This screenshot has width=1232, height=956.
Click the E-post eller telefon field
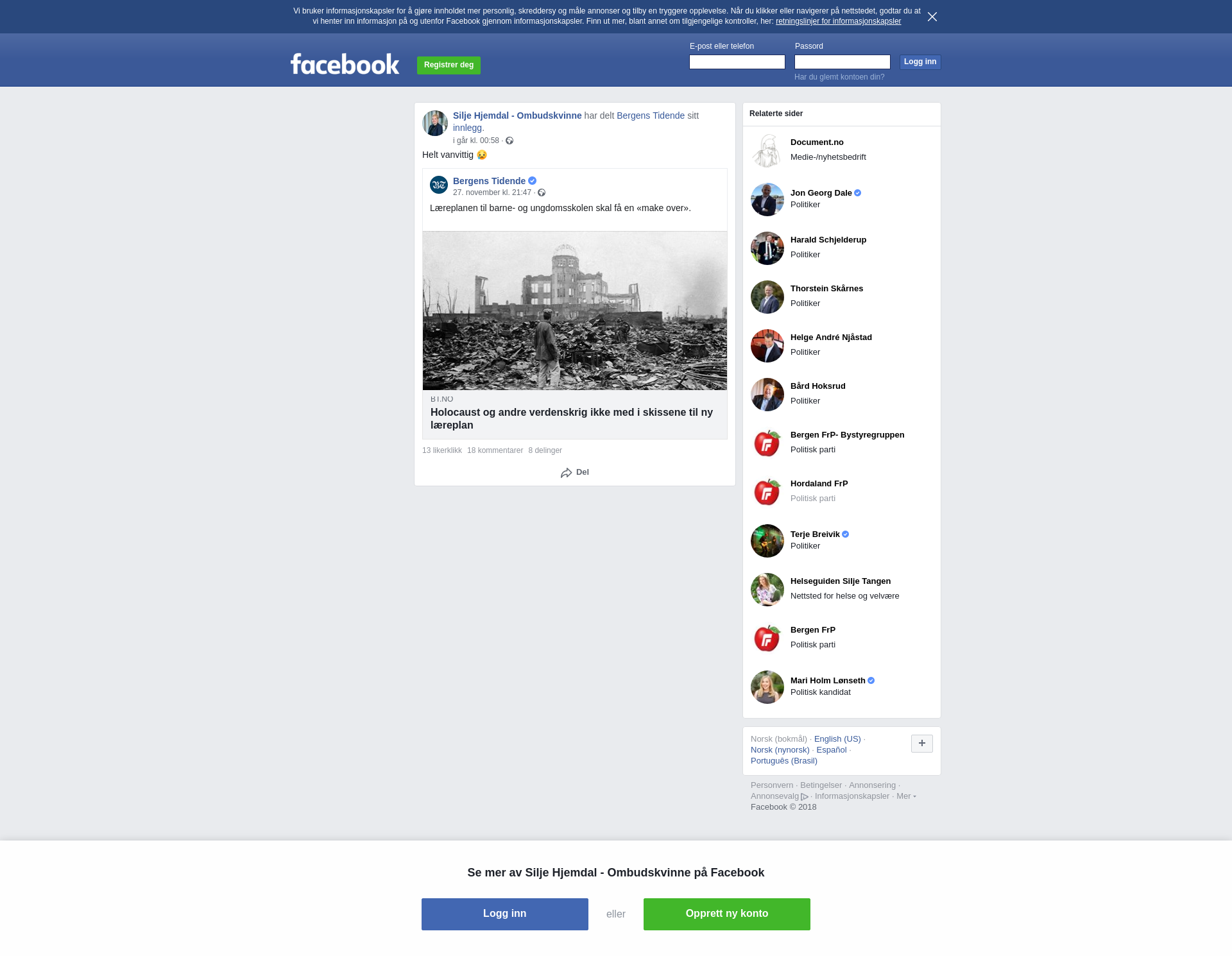(x=737, y=62)
